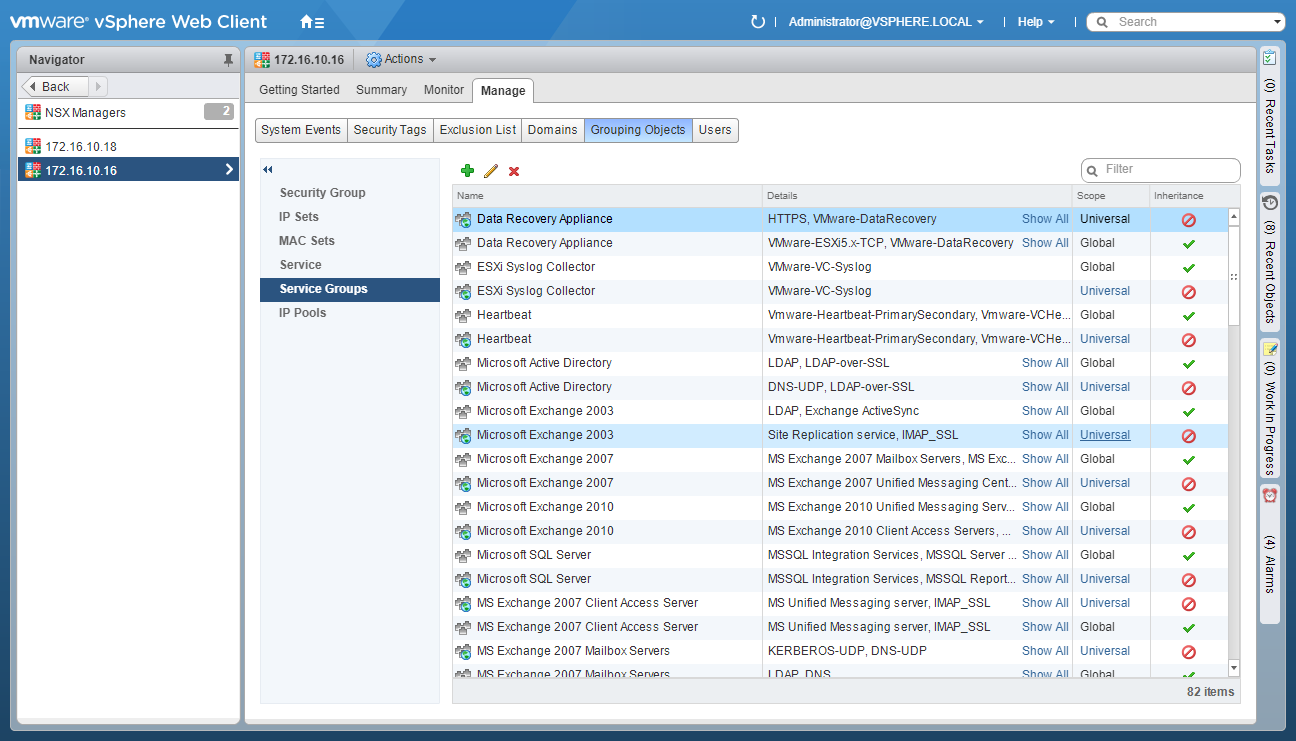Click the refresh icon in header
The image size is (1296, 741).
pos(757,22)
